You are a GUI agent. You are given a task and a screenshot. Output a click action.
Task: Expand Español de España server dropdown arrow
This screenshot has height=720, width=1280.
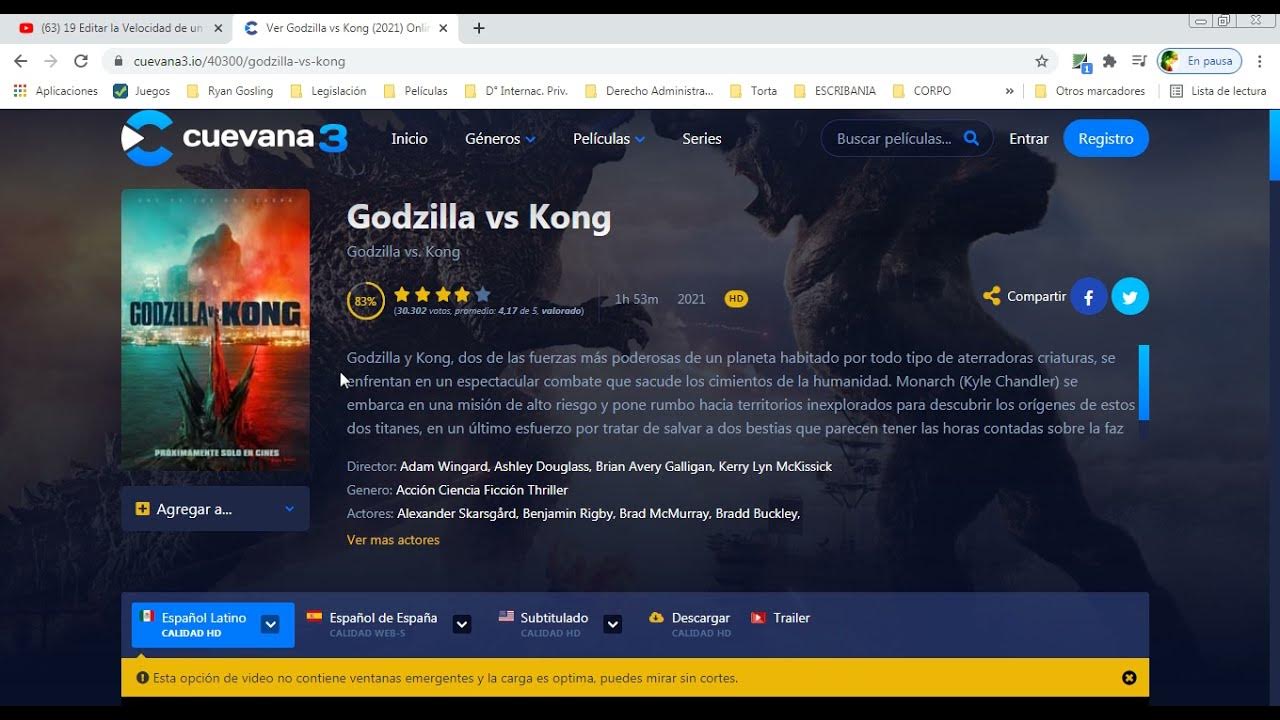tap(462, 624)
